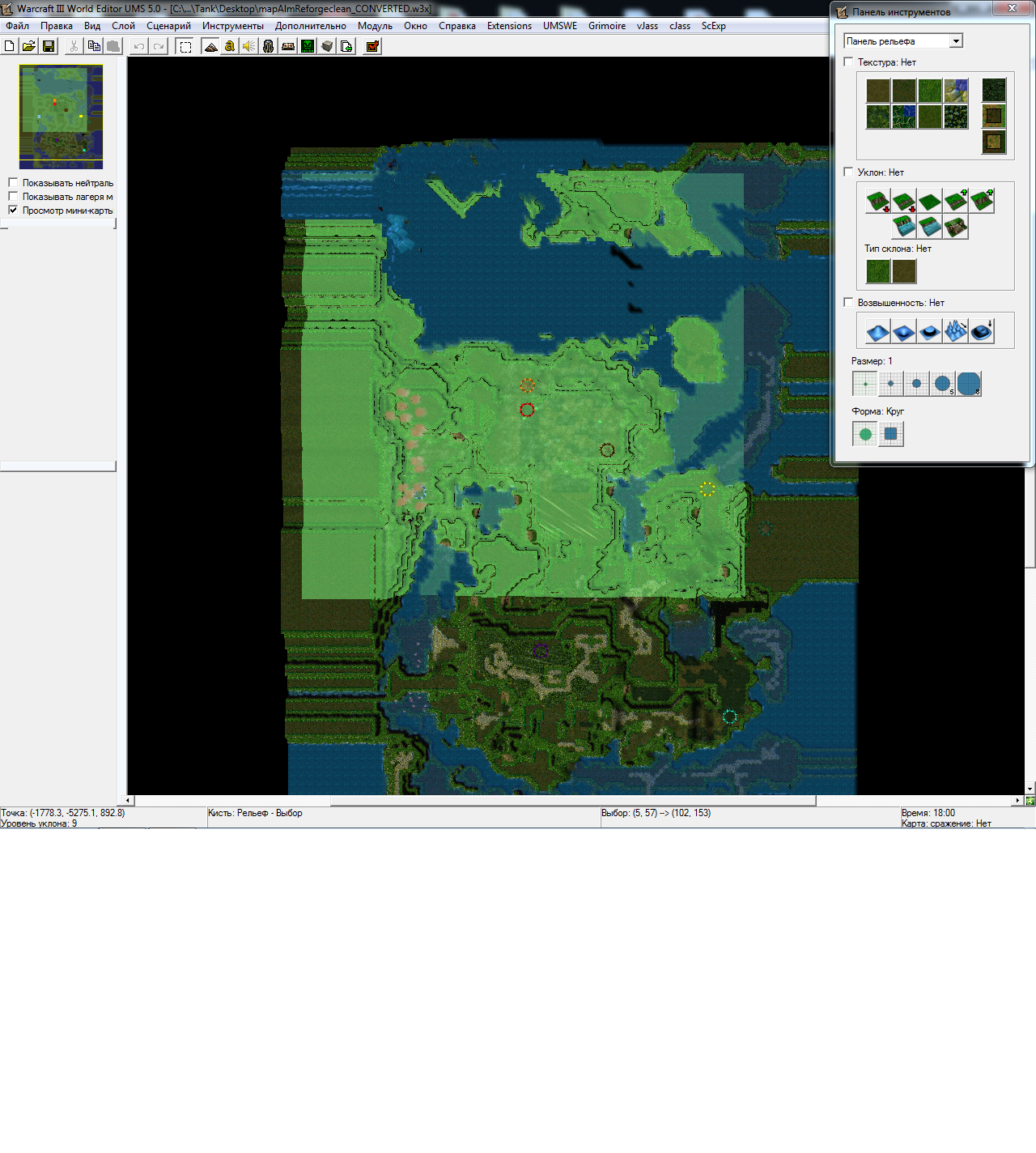The width and height of the screenshot is (1036, 1153).
Task: Open the Слой menu
Action: 123,26
